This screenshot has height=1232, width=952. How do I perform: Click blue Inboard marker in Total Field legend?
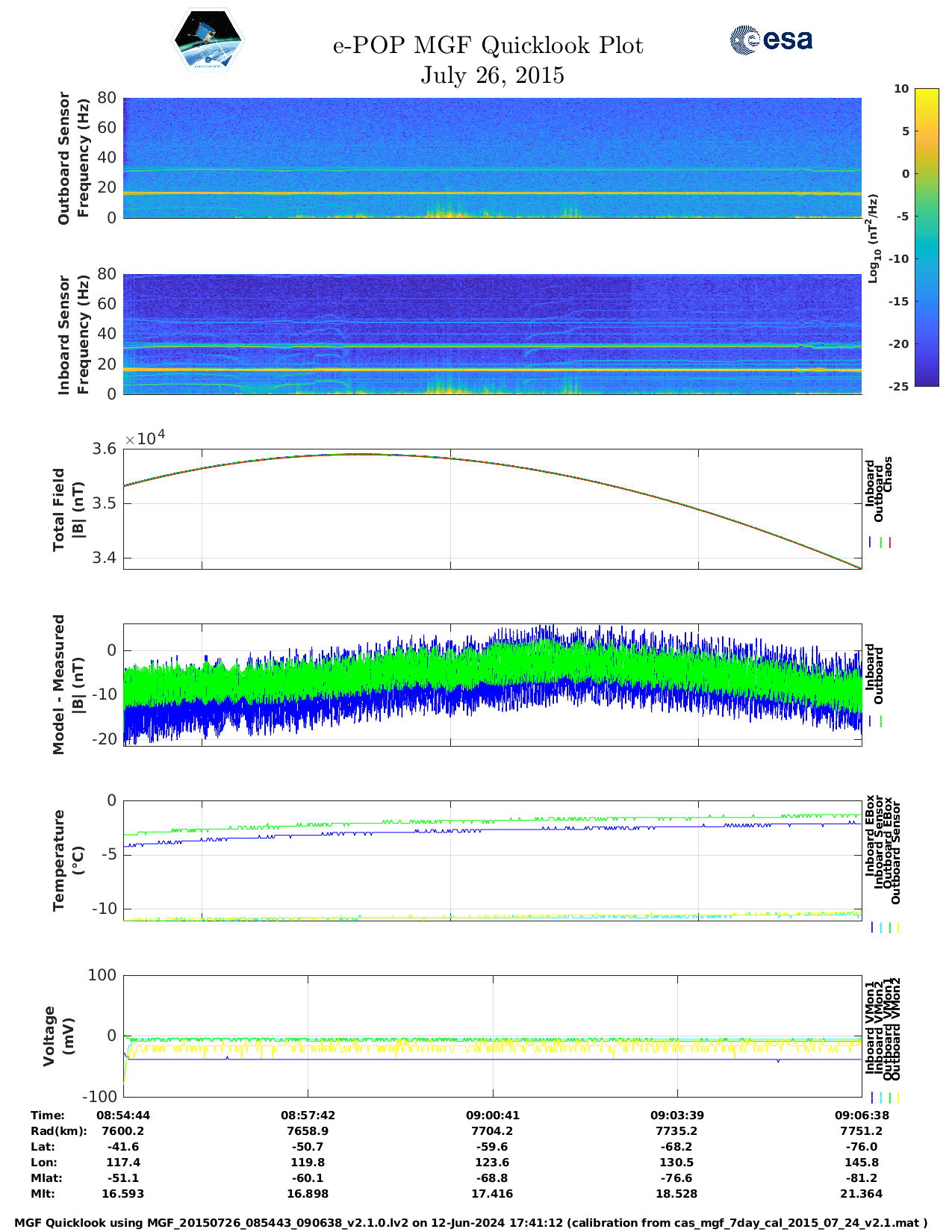coord(871,543)
